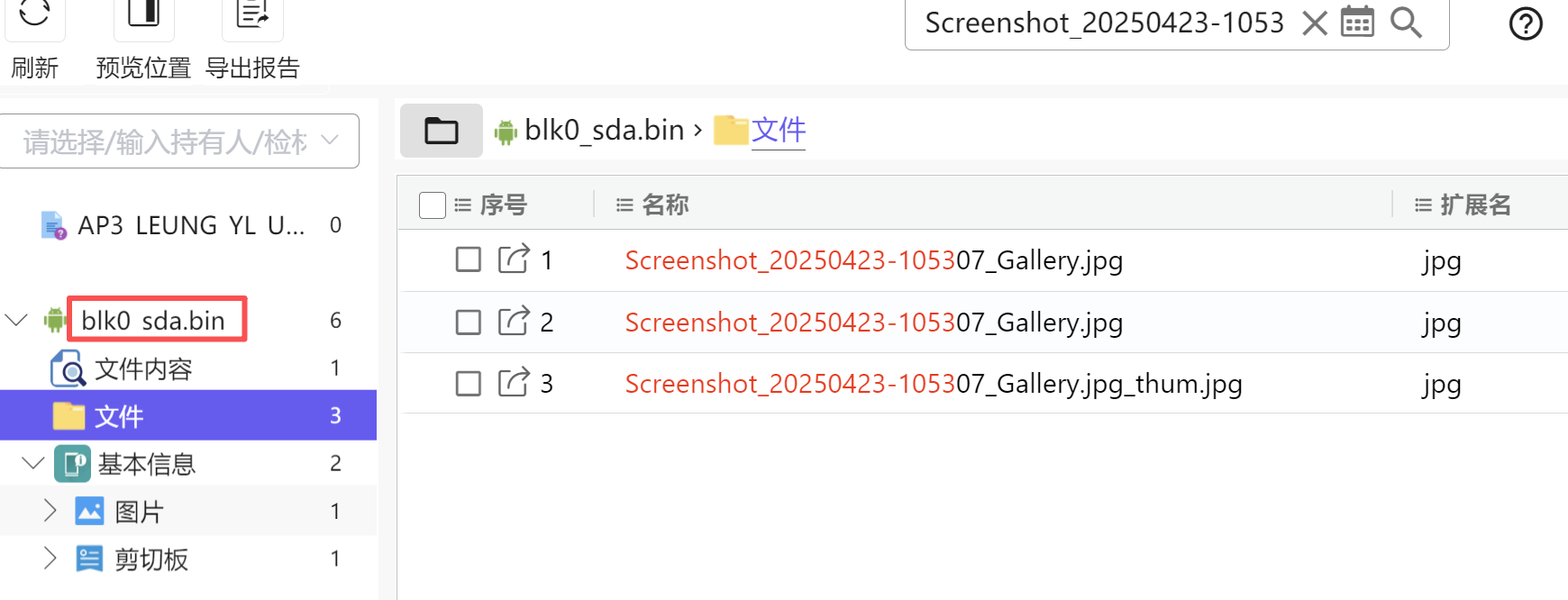Expand the 图片 tree node
1568x600 pixels.
[x=50, y=511]
